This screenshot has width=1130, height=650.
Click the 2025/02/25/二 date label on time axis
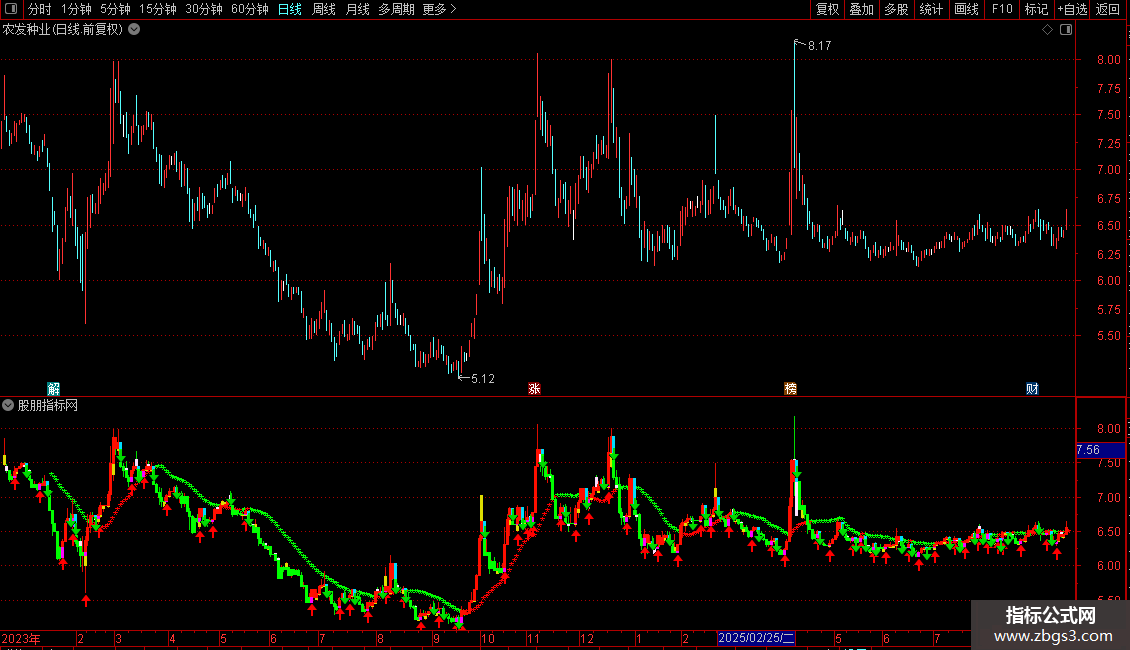coord(757,638)
